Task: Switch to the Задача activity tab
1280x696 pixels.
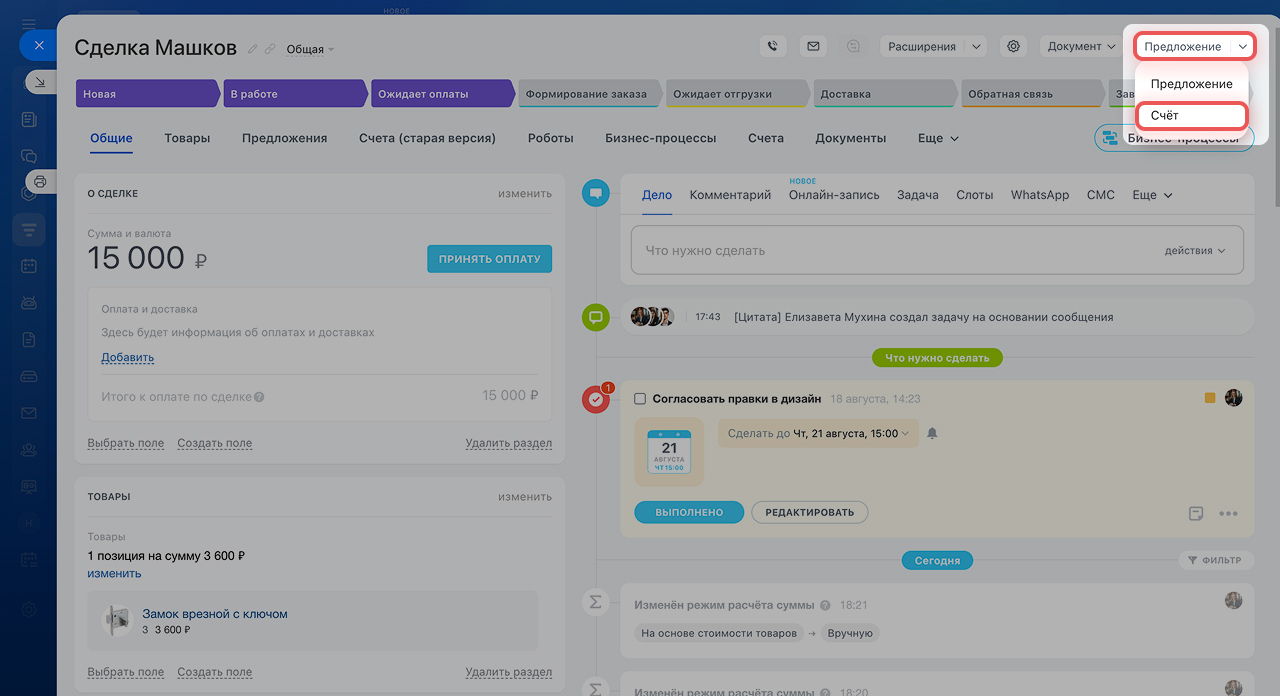Action: click(918, 195)
